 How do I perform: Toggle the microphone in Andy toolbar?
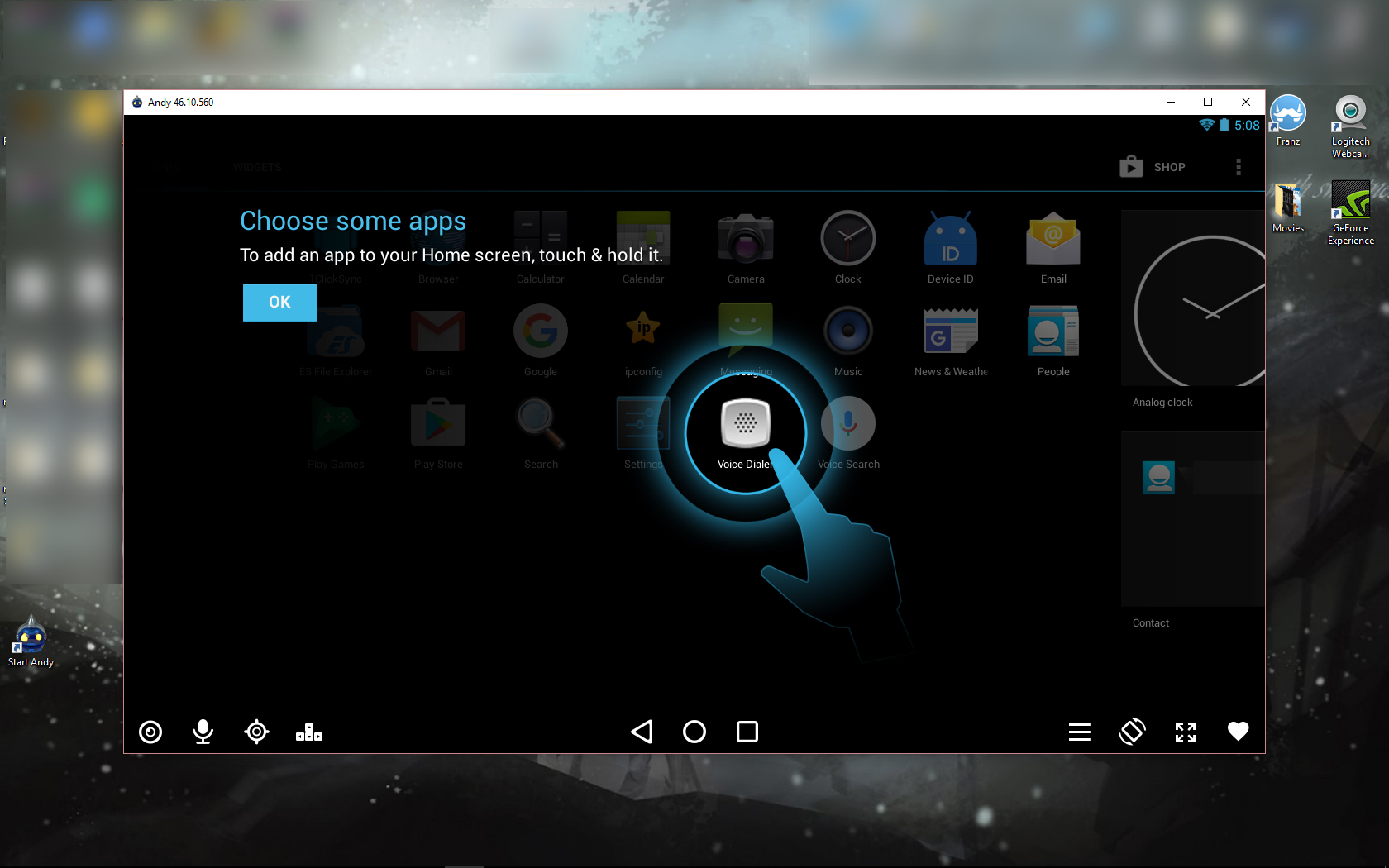(203, 732)
